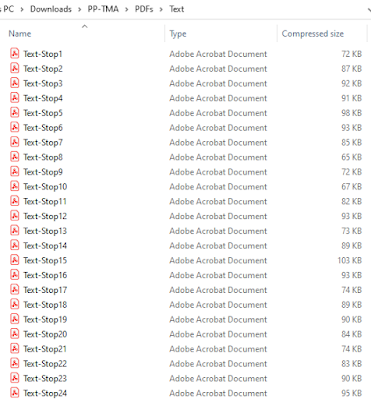Image resolution: width=371 pixels, height=399 pixels.
Task: Click the PDF icon of Text-Stop7
Action: (14, 142)
